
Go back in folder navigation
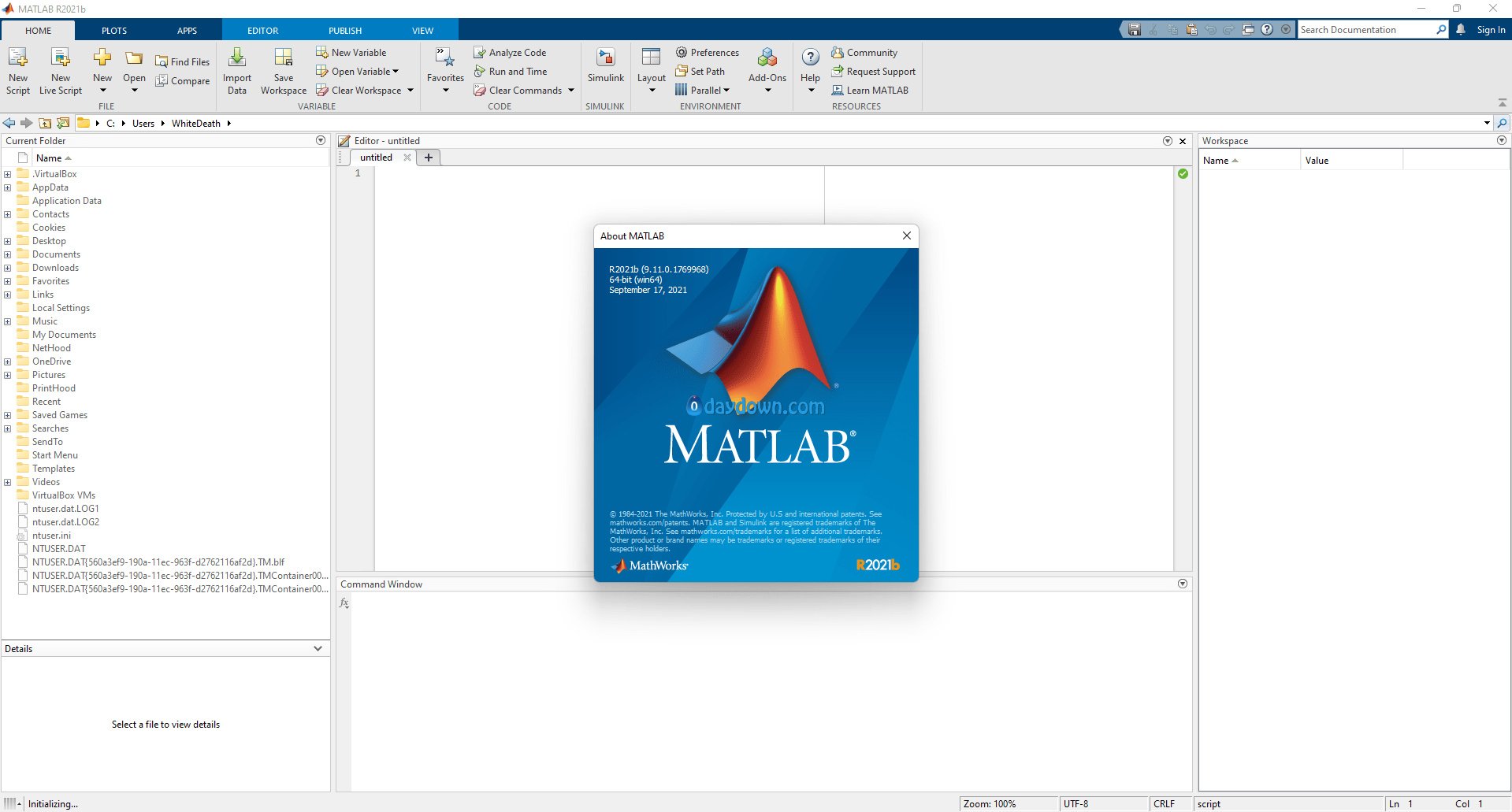(x=9, y=123)
